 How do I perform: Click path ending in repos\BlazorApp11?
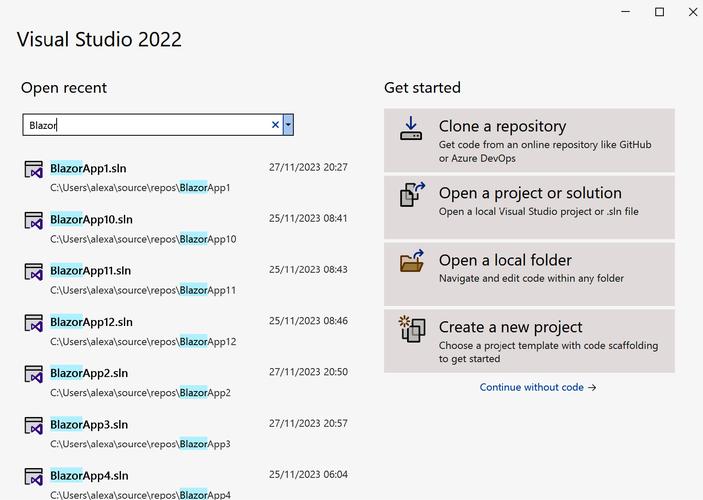pos(143,290)
